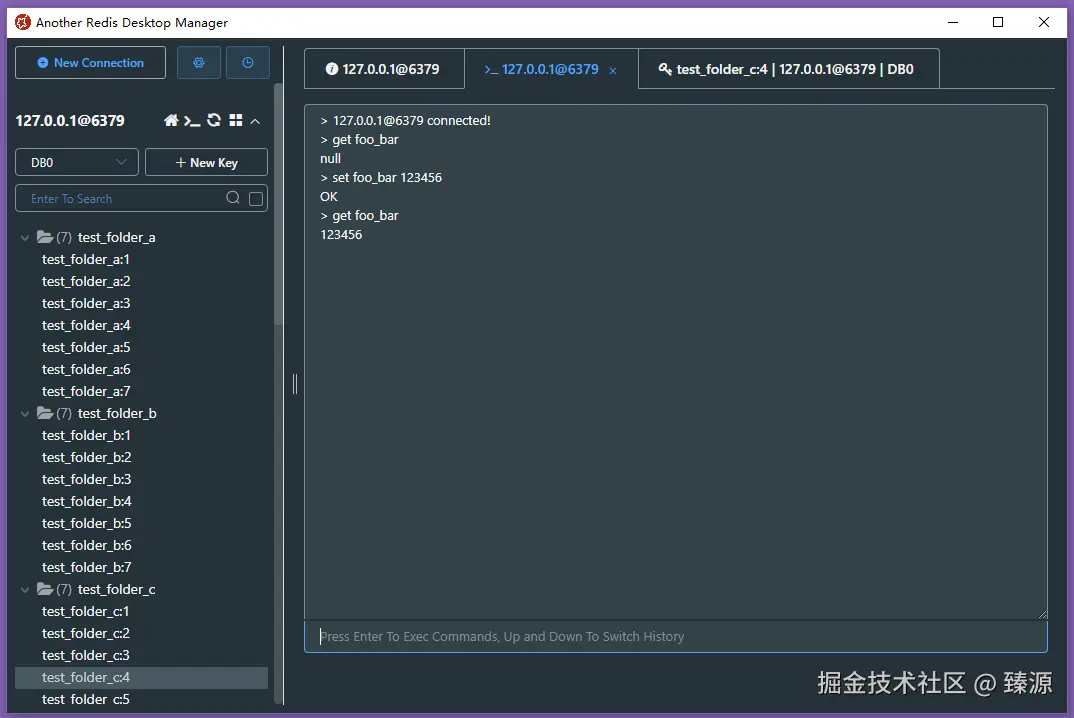Open the connection grid menu icon
The width and height of the screenshot is (1074, 718).
(x=236, y=121)
